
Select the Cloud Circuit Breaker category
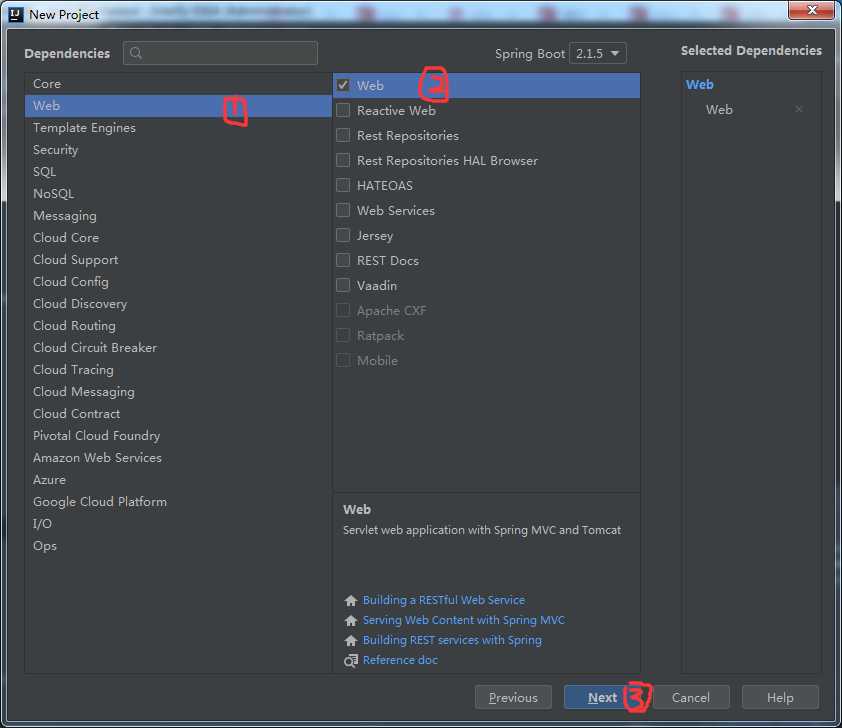[x=178, y=348]
